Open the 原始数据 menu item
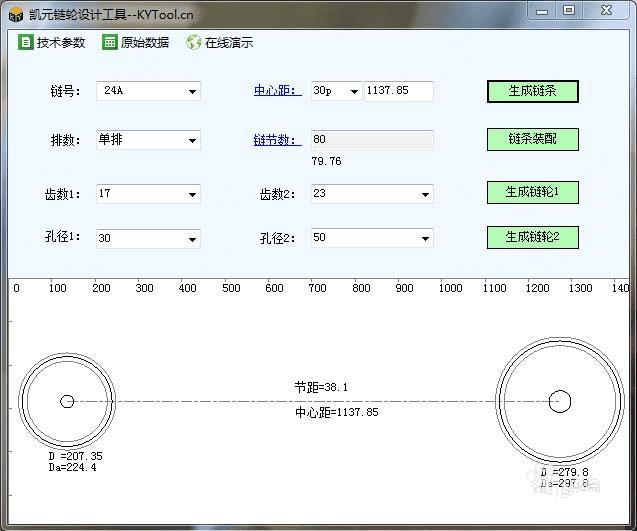637x531 pixels. [135, 42]
